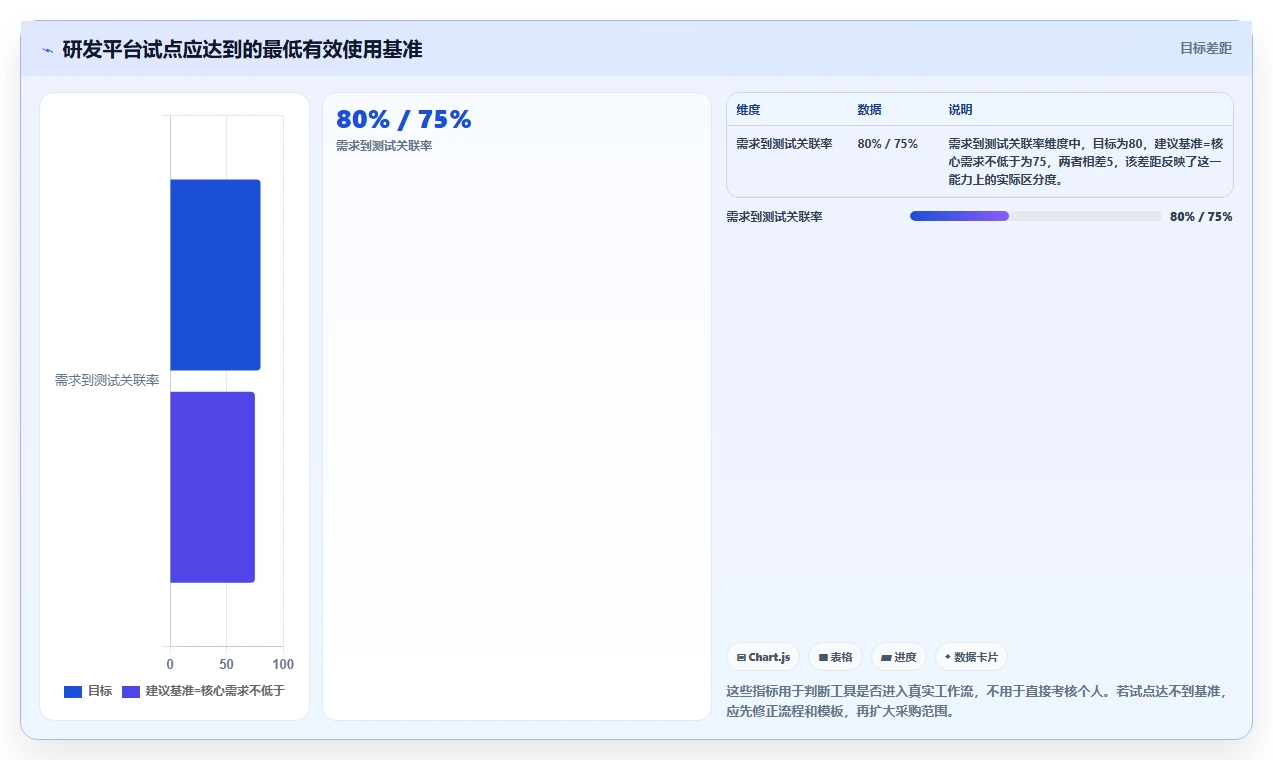Screen dimensions: 1273x760
Task: Click the footer note about 这些指标
Action: click(976, 701)
